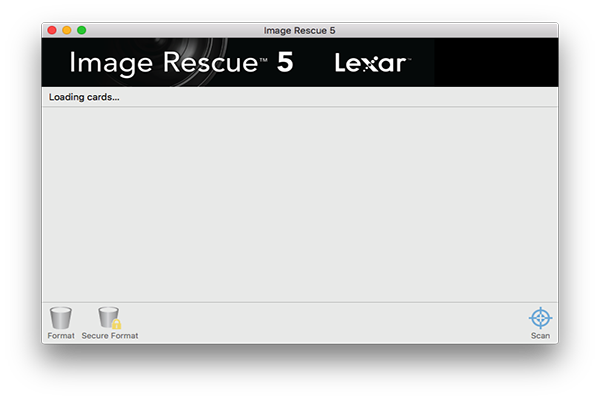Click the "Image Rescue 5" window title text
The image size is (600, 400).
(299, 31)
